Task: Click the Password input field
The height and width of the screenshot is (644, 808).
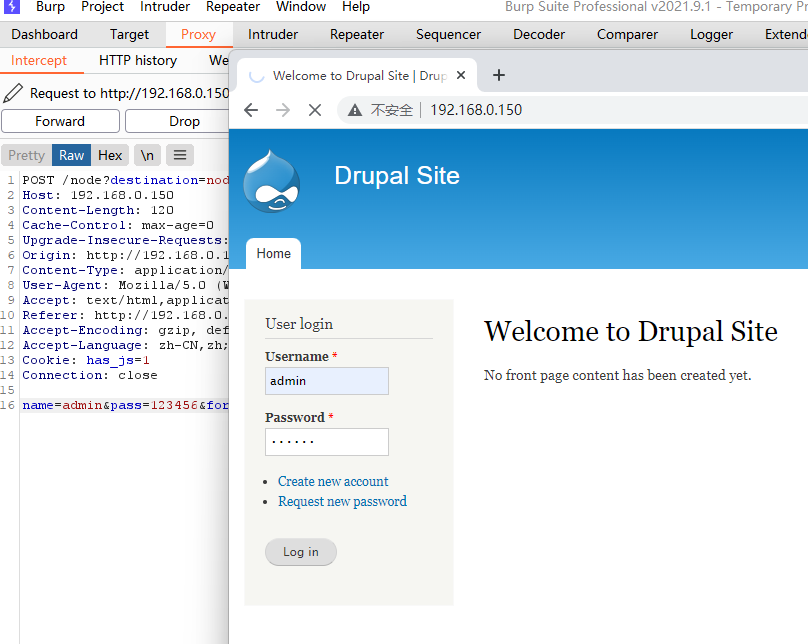Action: tap(327, 442)
